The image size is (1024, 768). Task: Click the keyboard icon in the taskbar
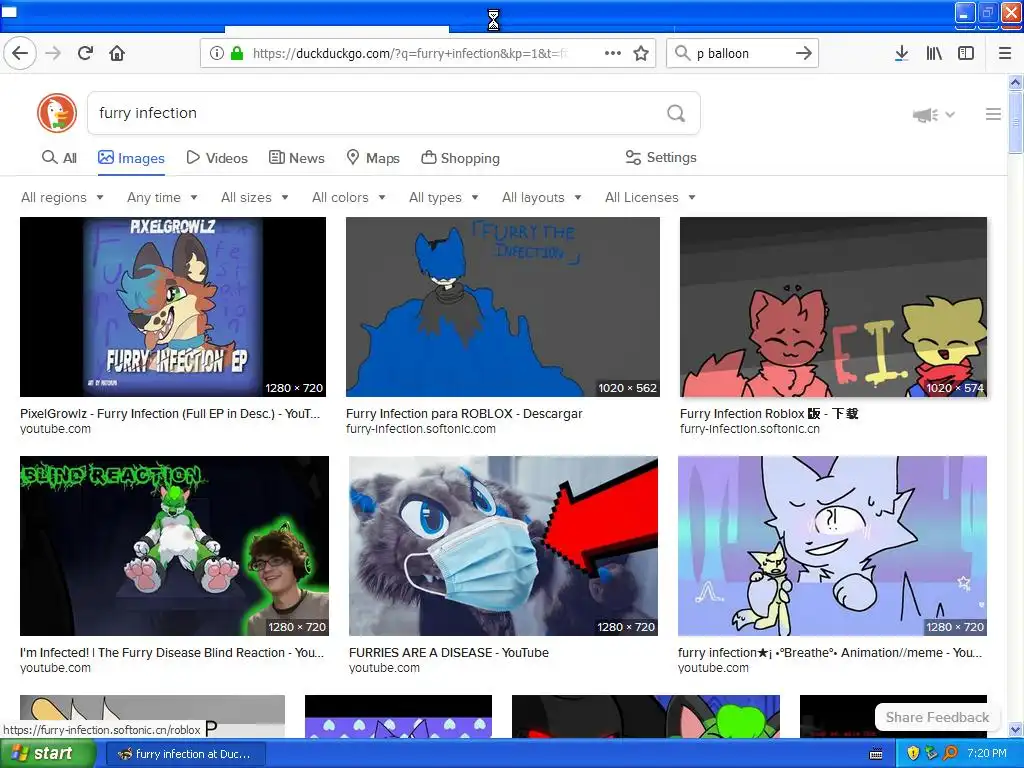(x=876, y=754)
